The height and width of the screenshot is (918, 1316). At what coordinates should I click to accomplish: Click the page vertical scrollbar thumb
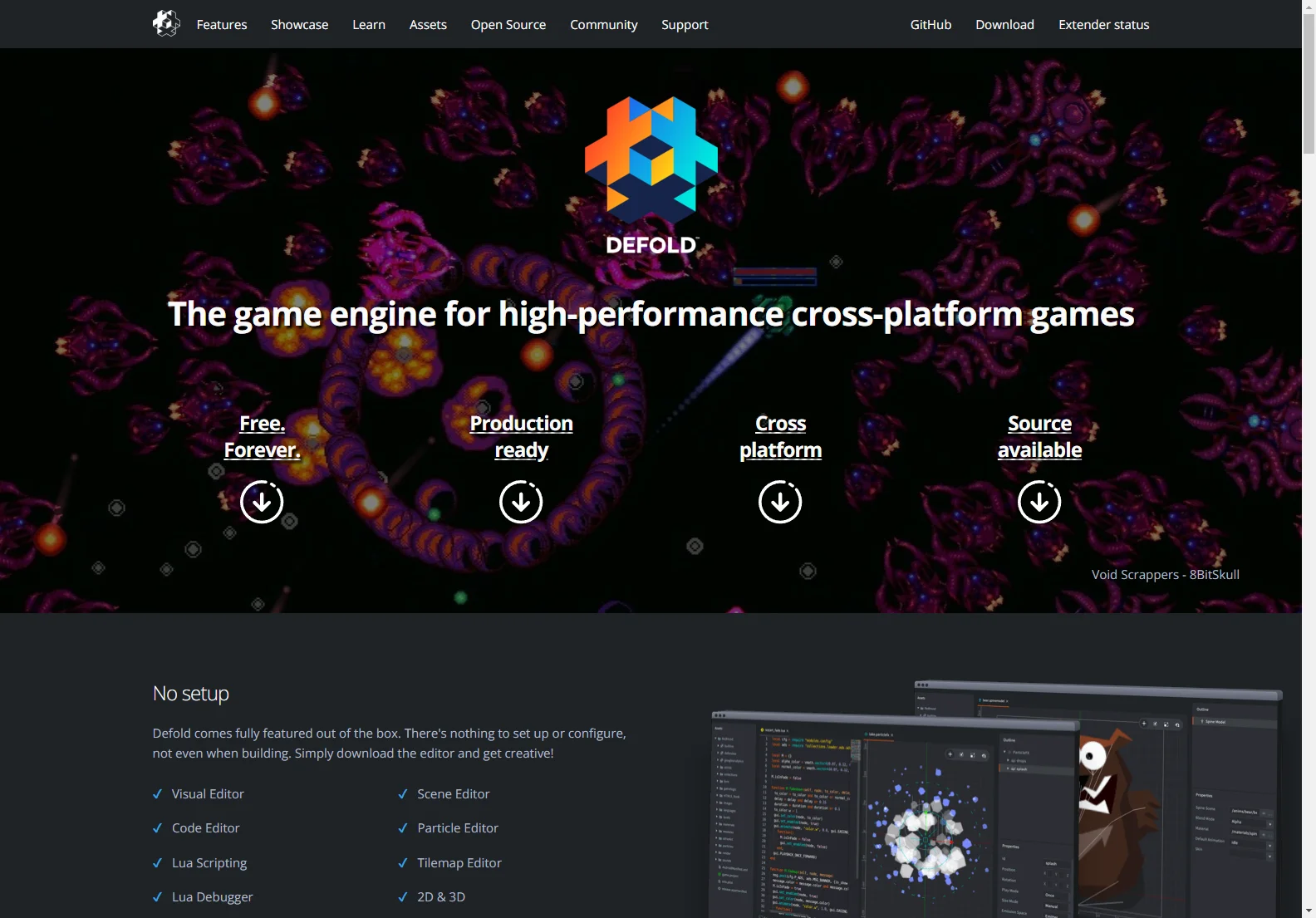pos(1309,83)
